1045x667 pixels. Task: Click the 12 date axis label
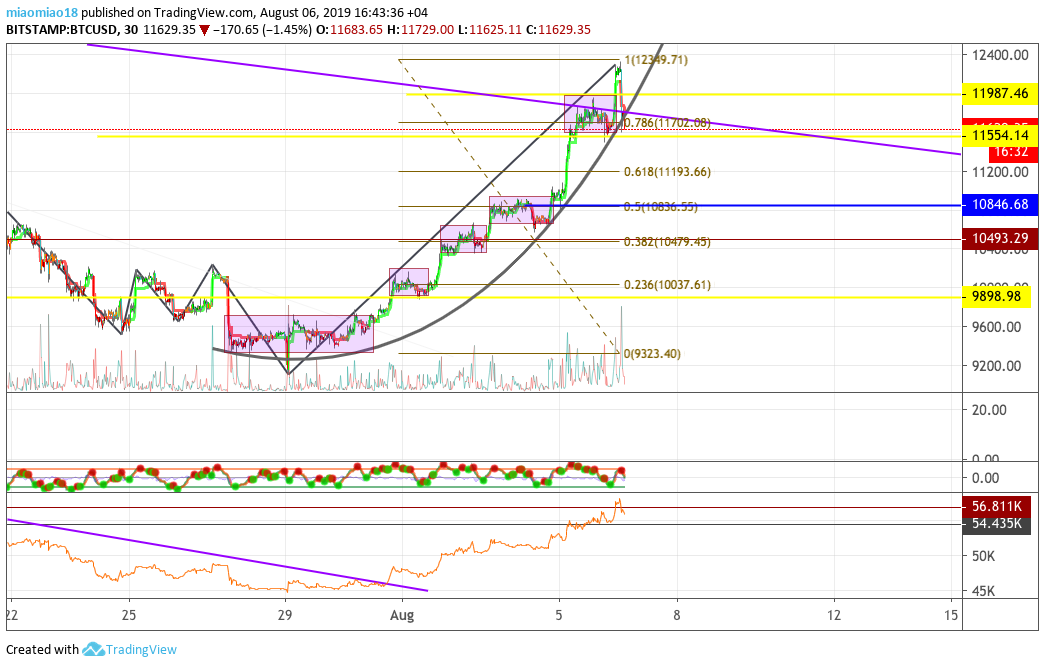click(834, 615)
